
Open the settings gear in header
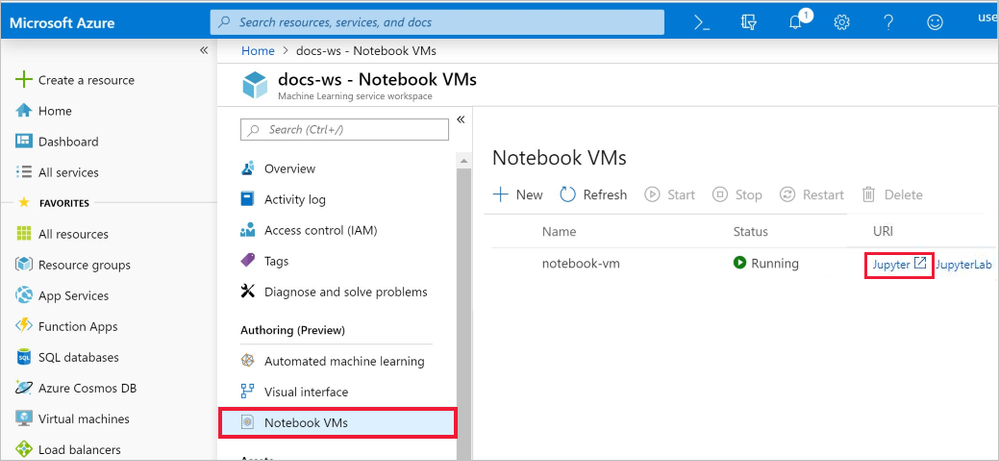pos(842,22)
